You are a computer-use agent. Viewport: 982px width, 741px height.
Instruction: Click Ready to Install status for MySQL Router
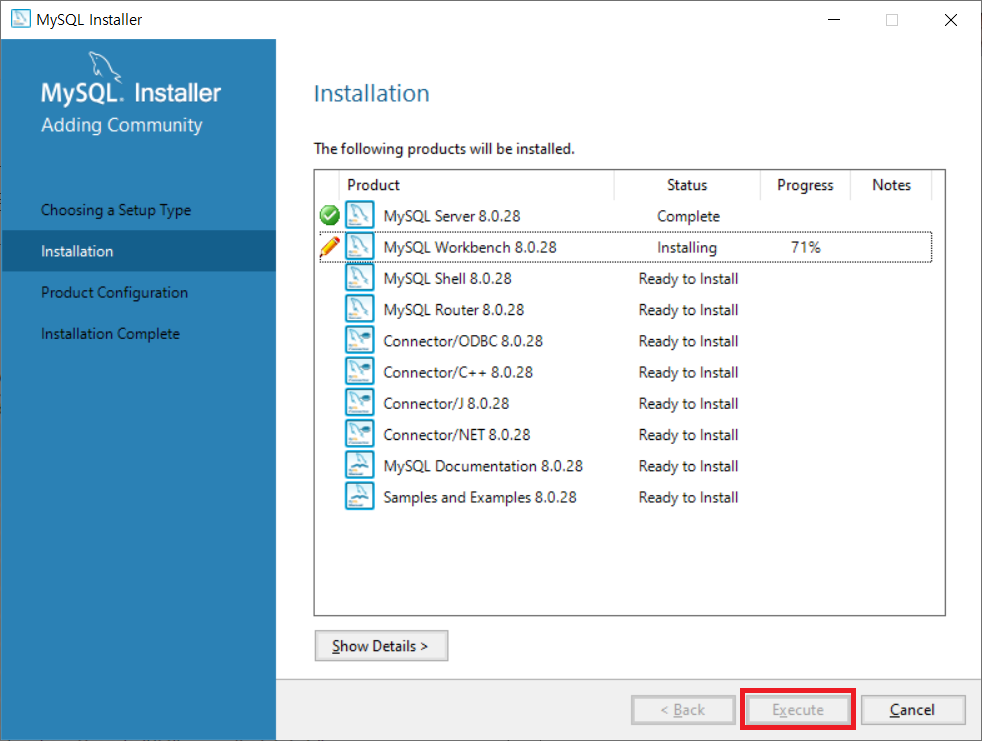pos(688,310)
